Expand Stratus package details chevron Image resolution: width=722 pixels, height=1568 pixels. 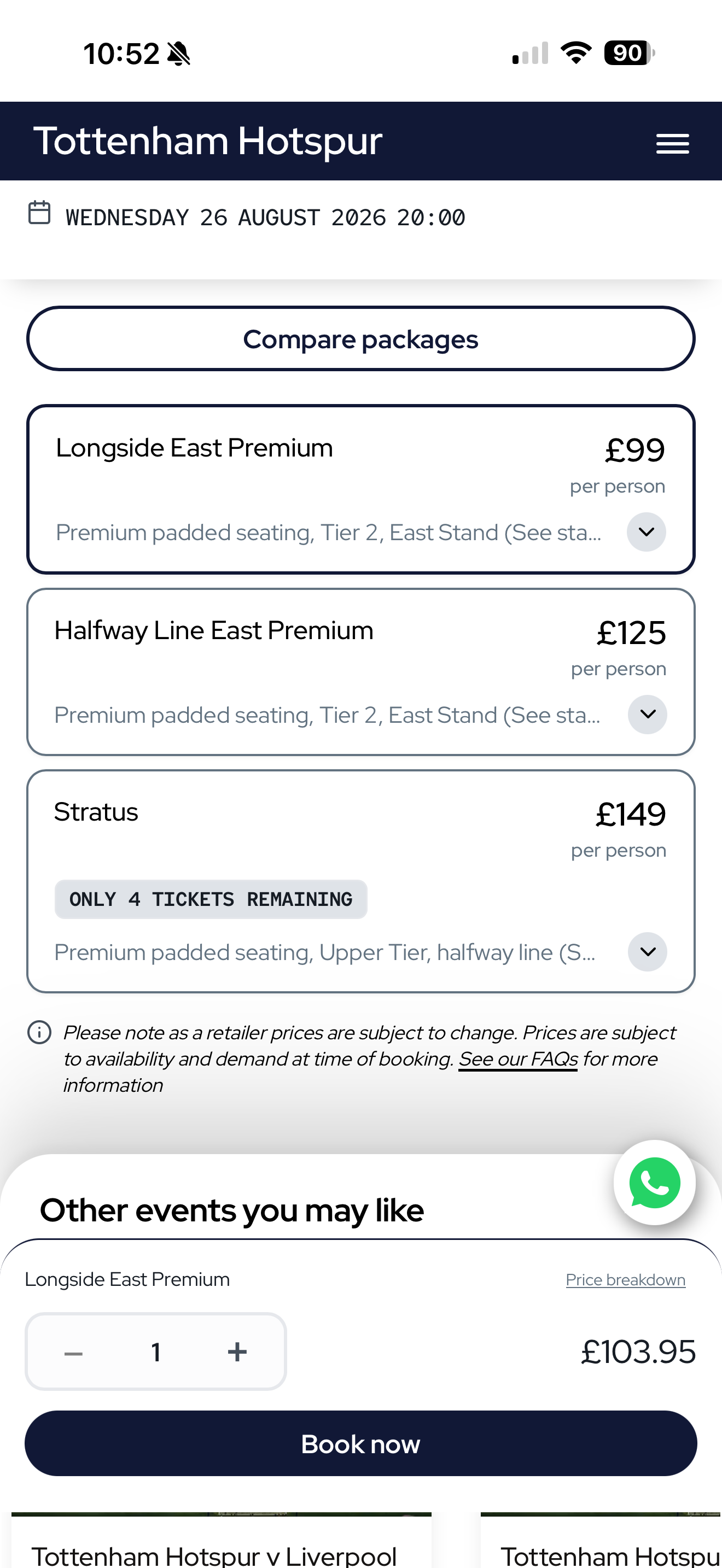click(648, 951)
